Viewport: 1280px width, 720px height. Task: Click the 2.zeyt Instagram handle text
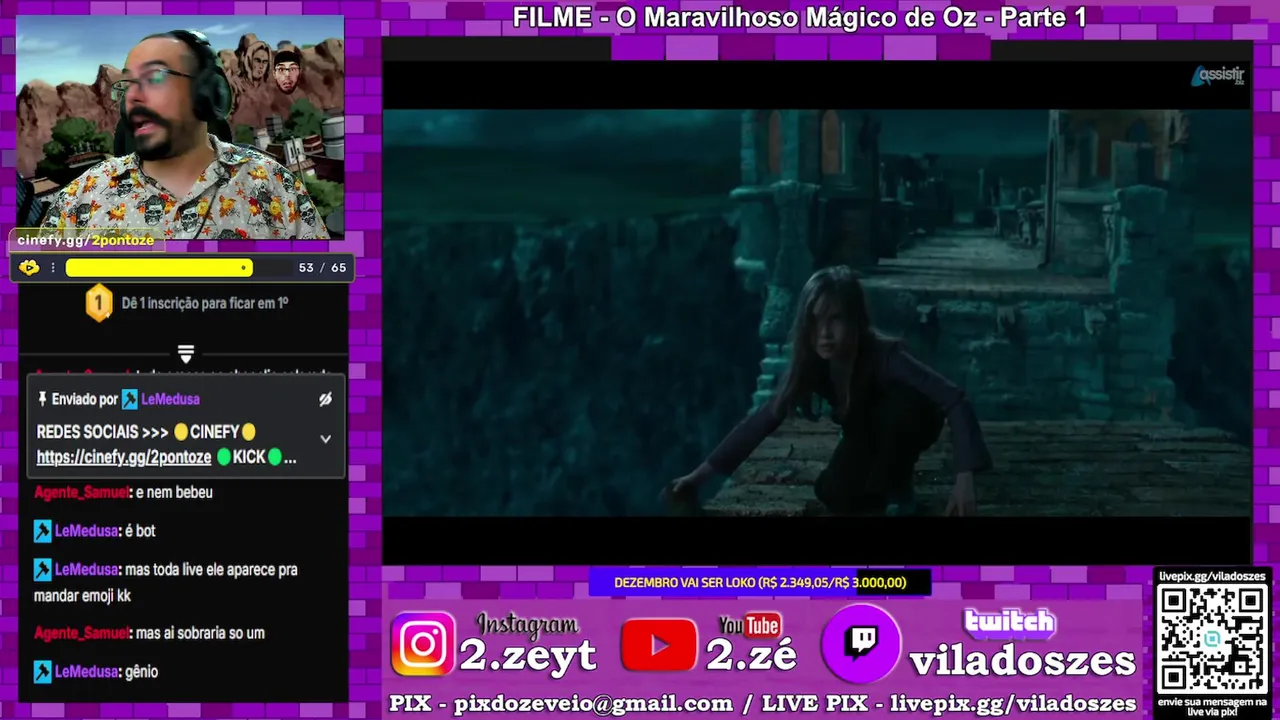coord(527,654)
